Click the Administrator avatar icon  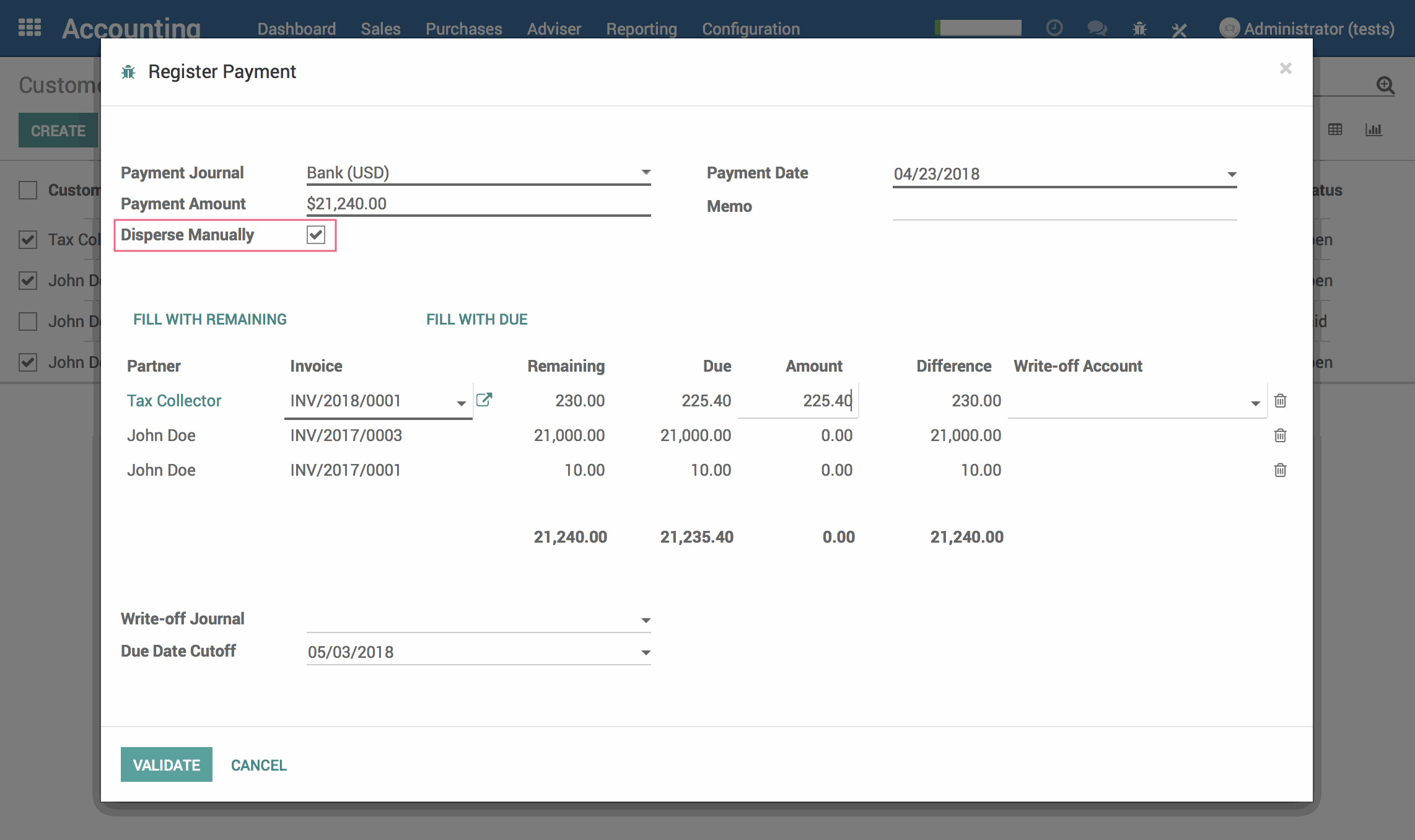[x=1229, y=28]
